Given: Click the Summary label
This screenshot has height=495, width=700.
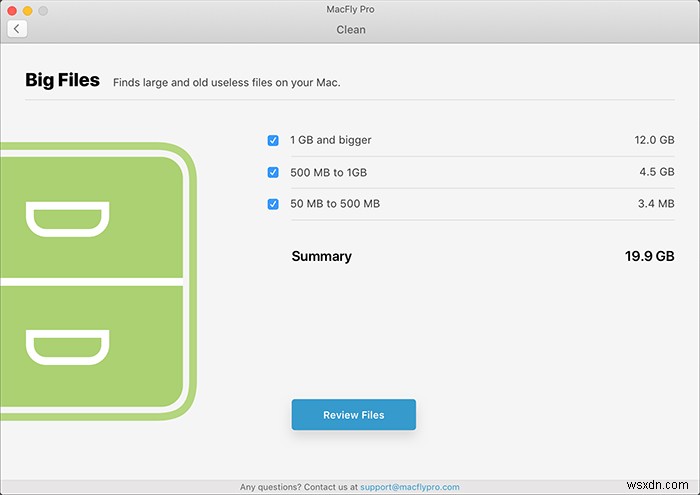Looking at the screenshot, I should [321, 256].
